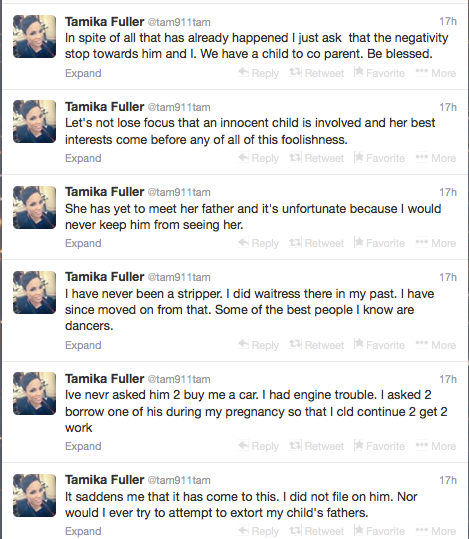
Task: Open More options on the stripper tweet
Action: point(436,345)
